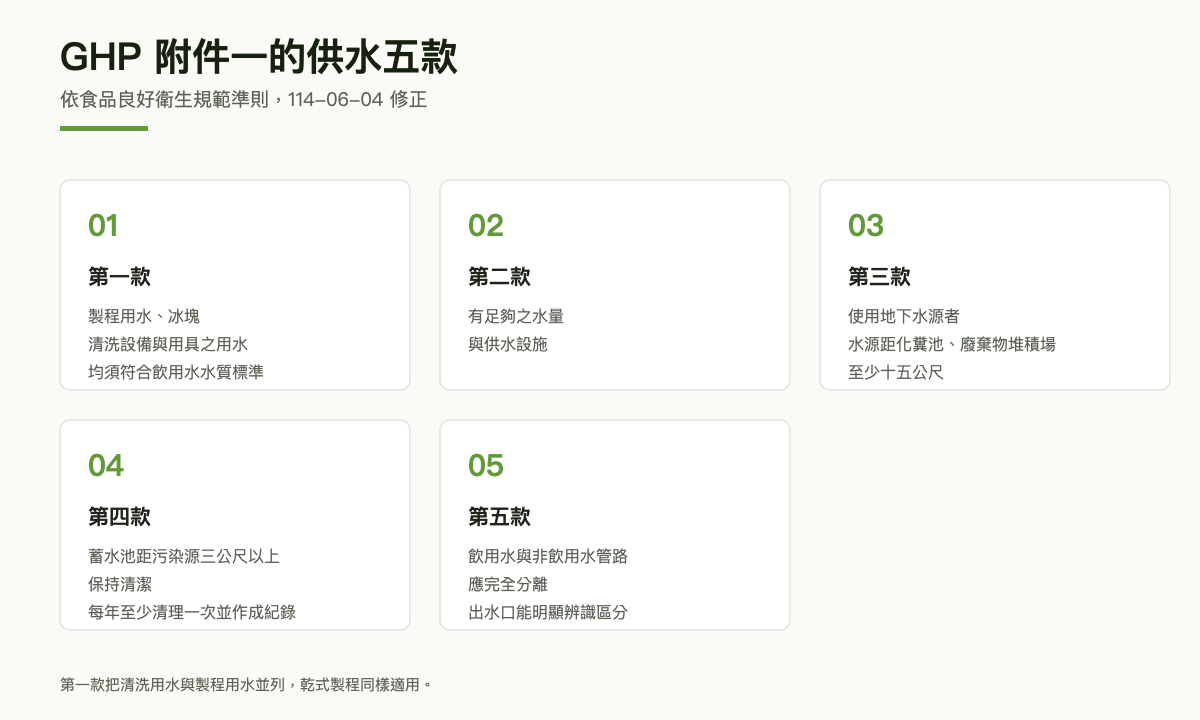
Task: Select the line '製程用水、冰塊'
Action: [x=144, y=316]
